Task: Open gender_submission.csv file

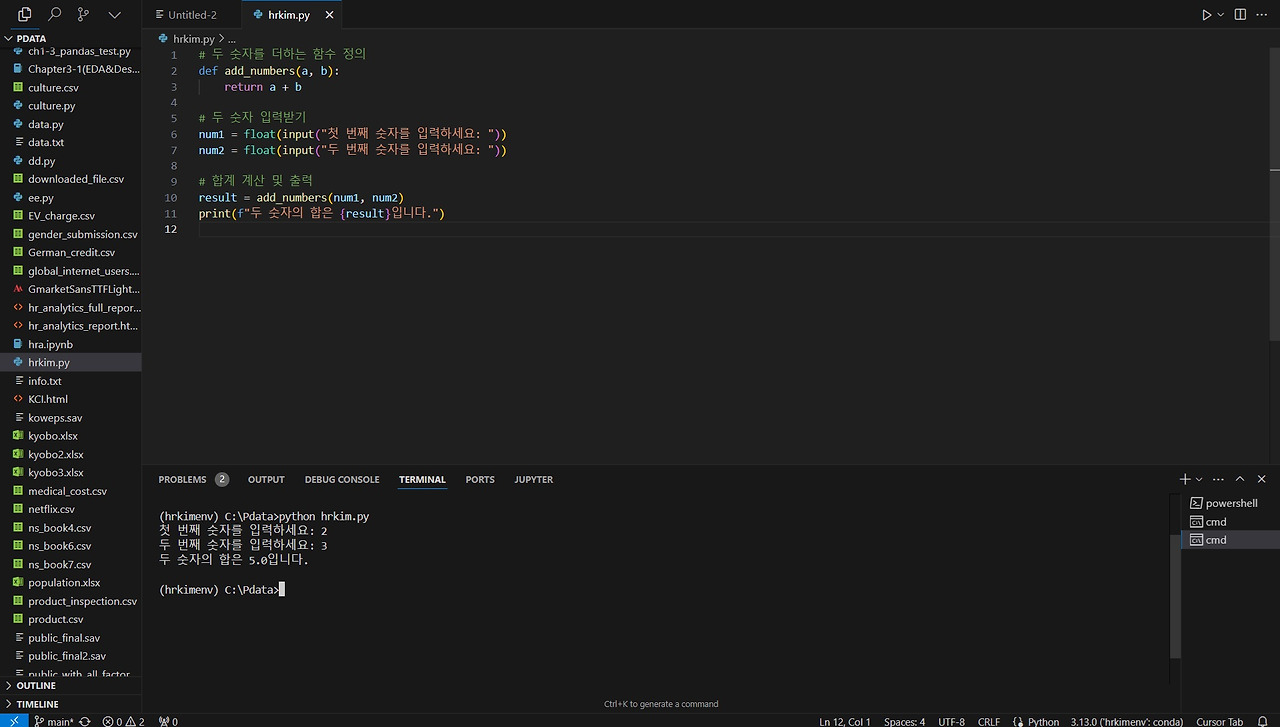Action: 71,234
